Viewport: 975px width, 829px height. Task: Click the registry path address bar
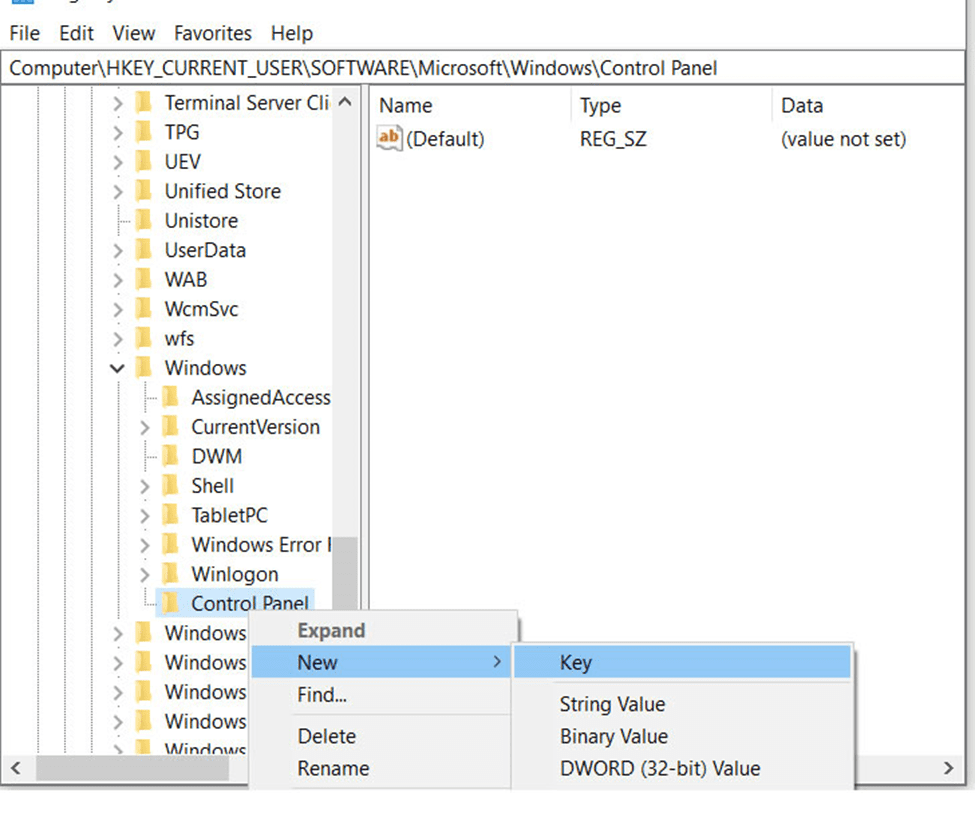tap(480, 68)
